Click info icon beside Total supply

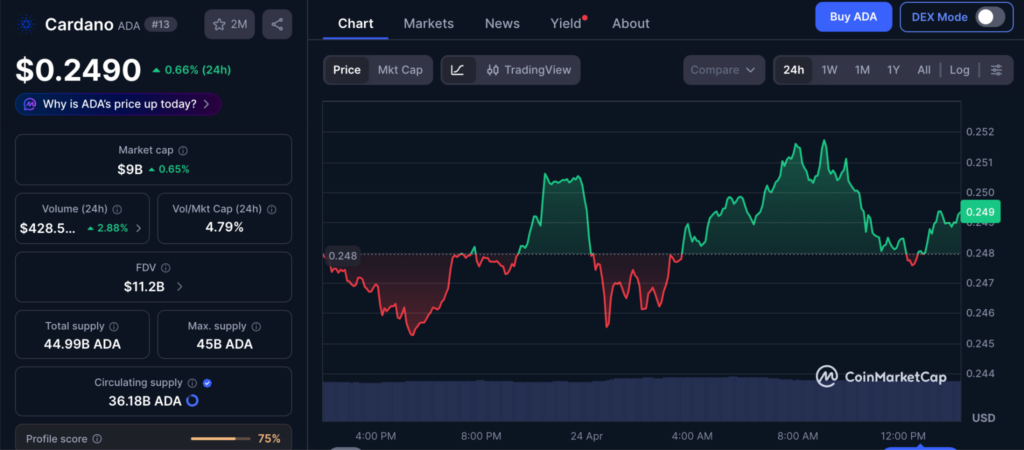[x=113, y=327]
